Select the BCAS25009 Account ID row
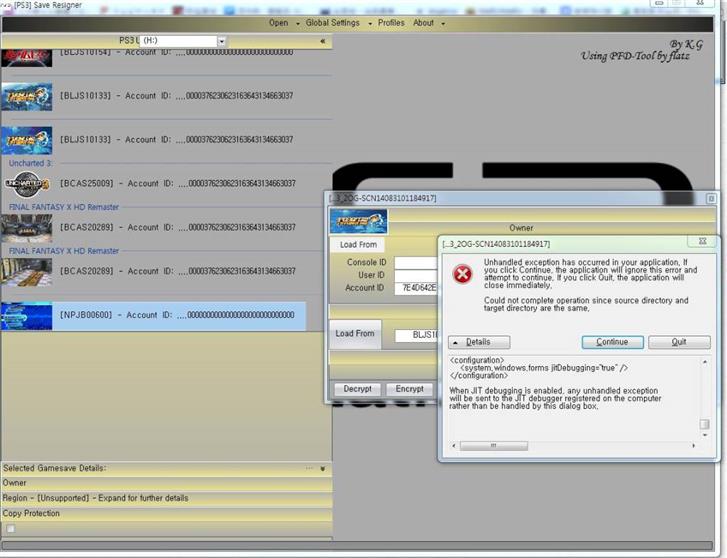This screenshot has height=558, width=727. point(178,184)
